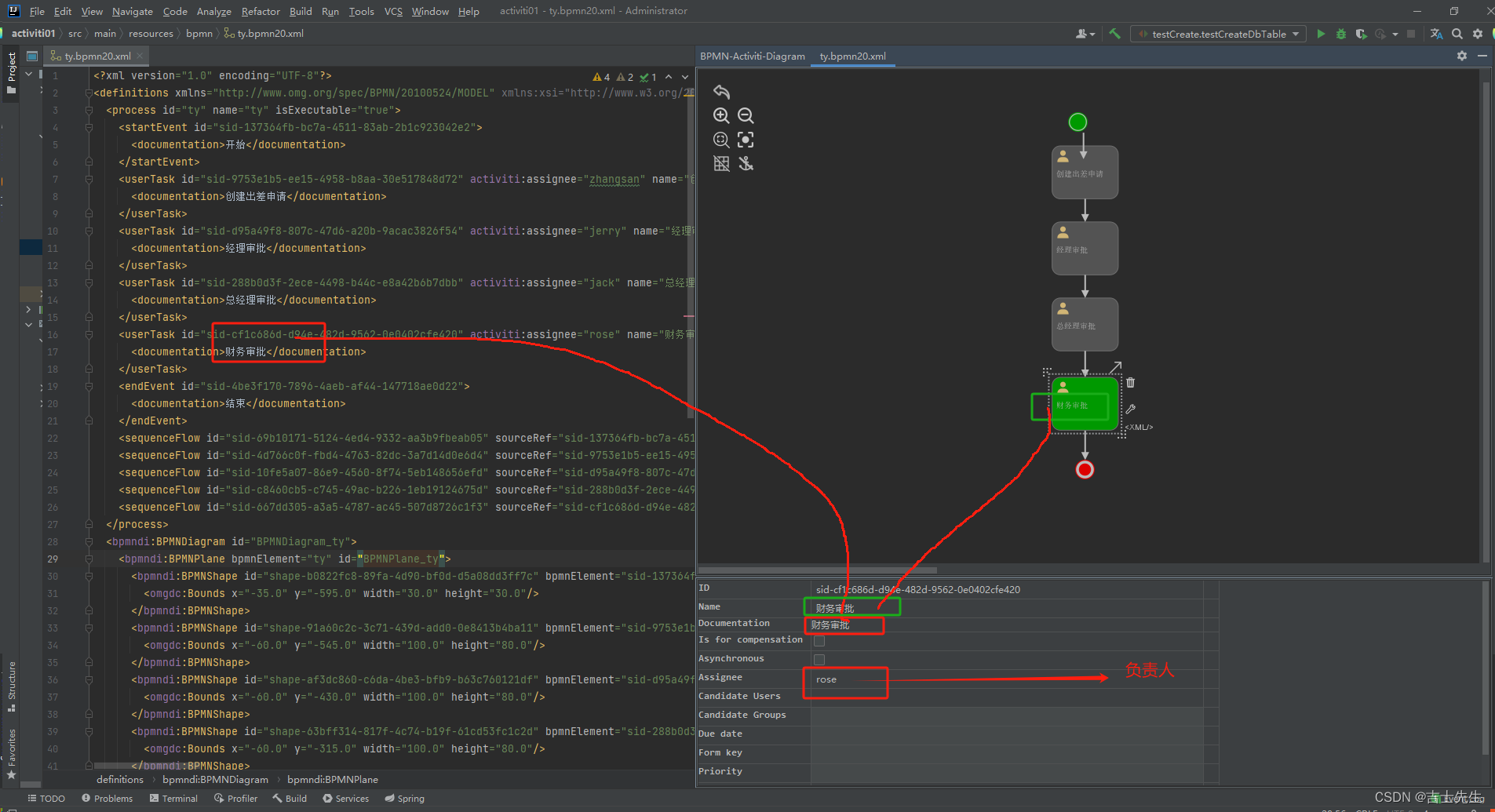Open the Navigate menu
The height and width of the screenshot is (812, 1495).
132,11
